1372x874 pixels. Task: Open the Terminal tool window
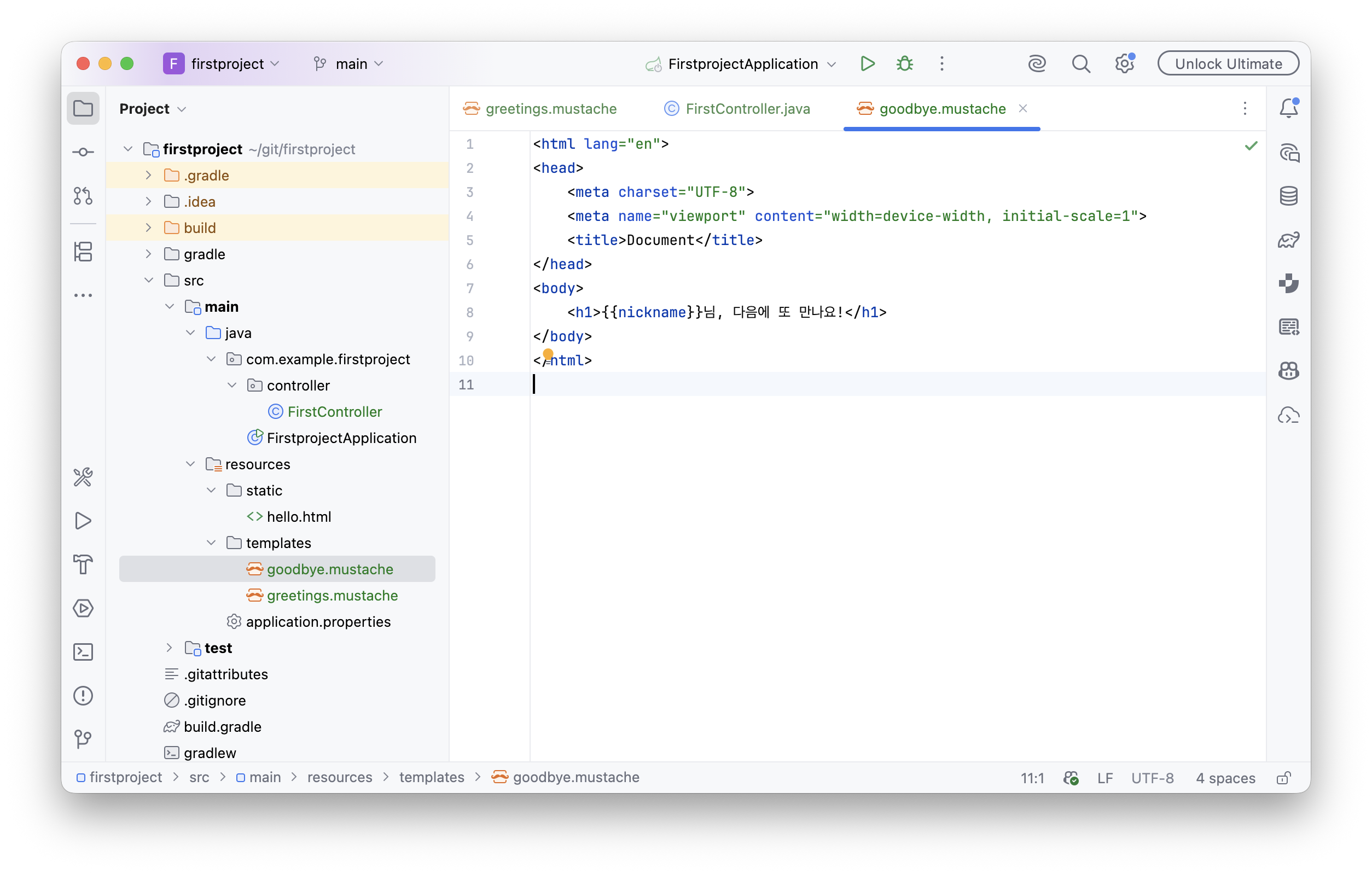[83, 652]
